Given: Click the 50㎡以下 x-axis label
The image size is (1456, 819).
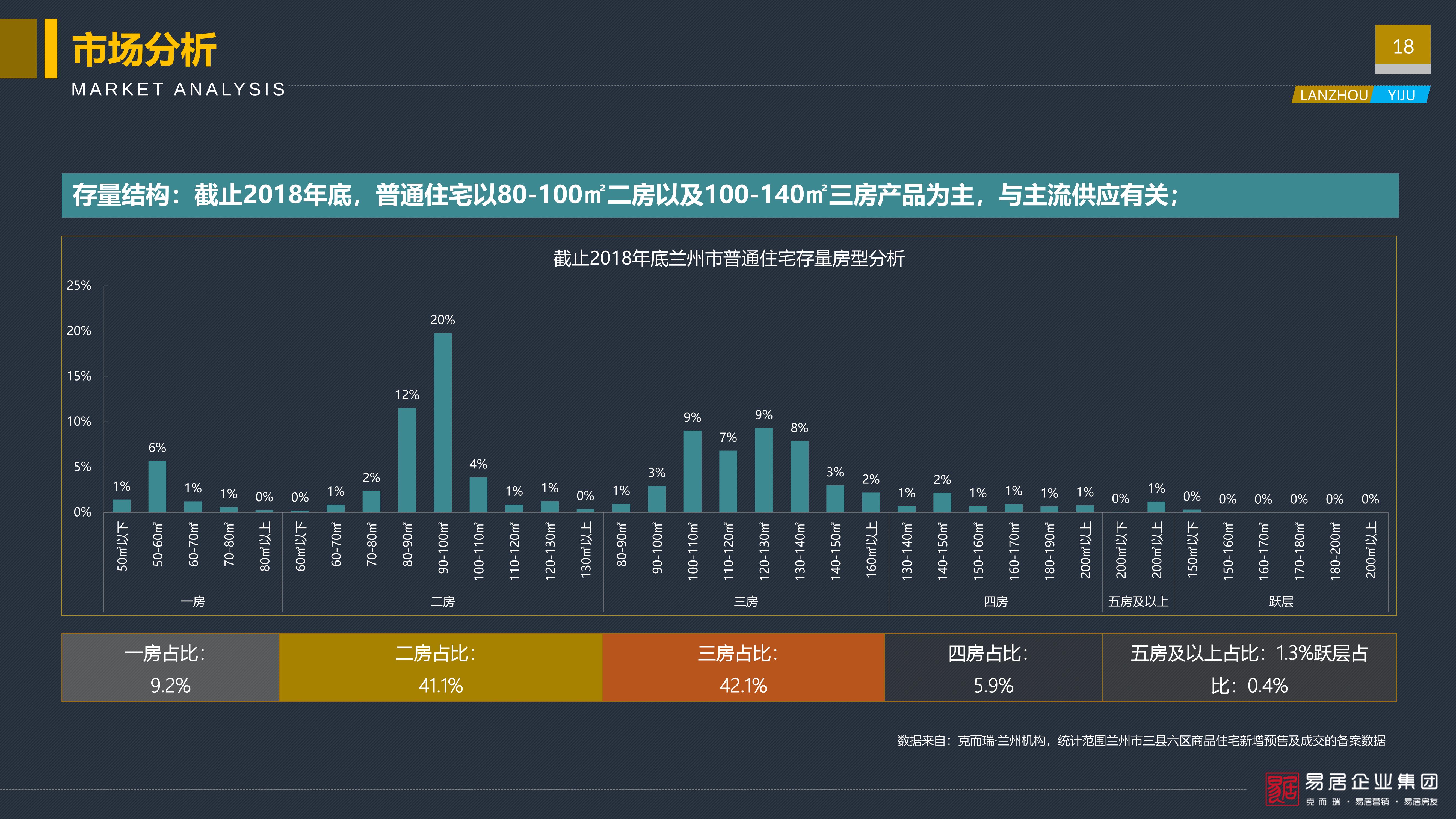Looking at the screenshot, I should [122, 547].
